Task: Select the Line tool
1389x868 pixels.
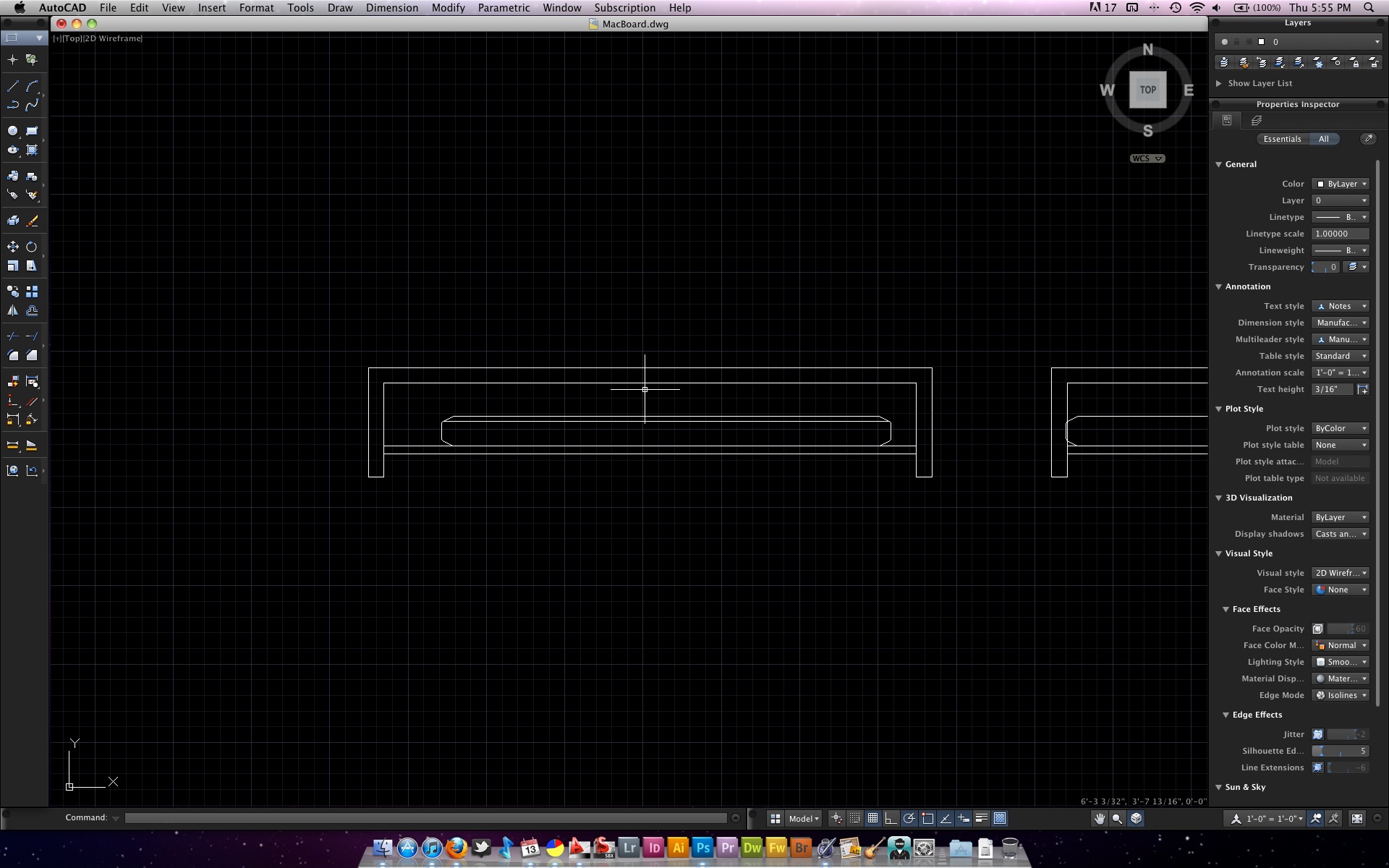Action: point(13,86)
